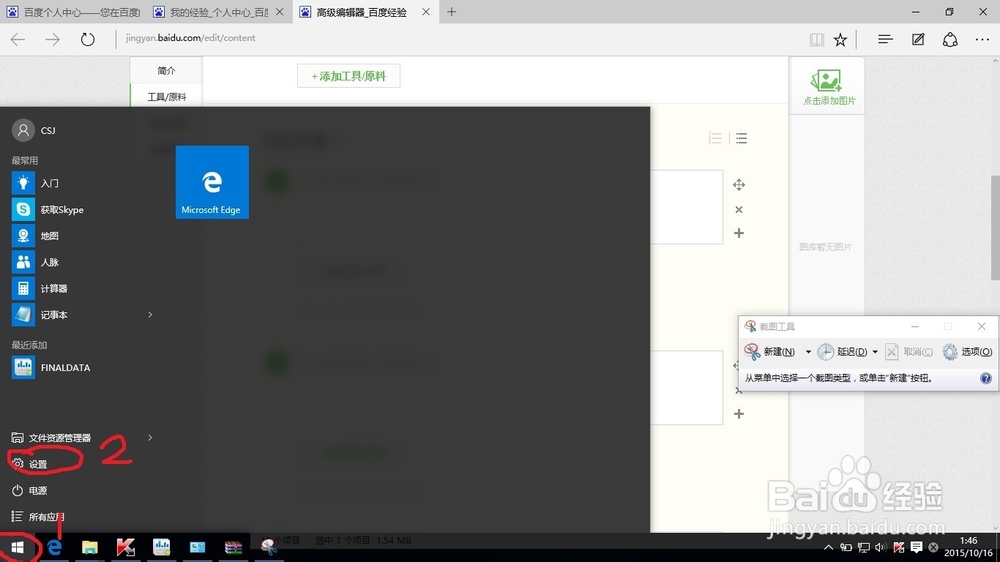
Task: Click the volume tray icon
Action: [881, 547]
